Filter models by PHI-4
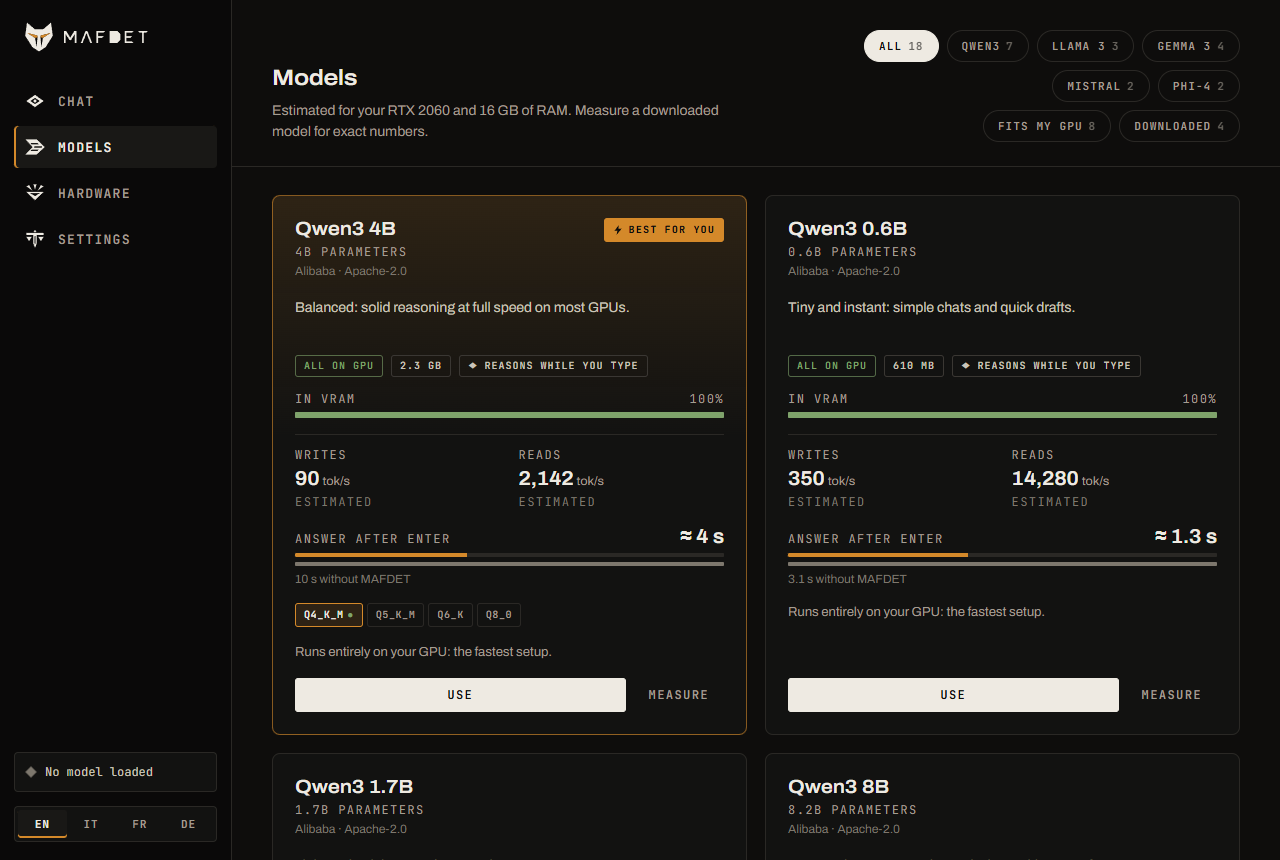This screenshot has width=1280, height=860. click(x=1199, y=86)
